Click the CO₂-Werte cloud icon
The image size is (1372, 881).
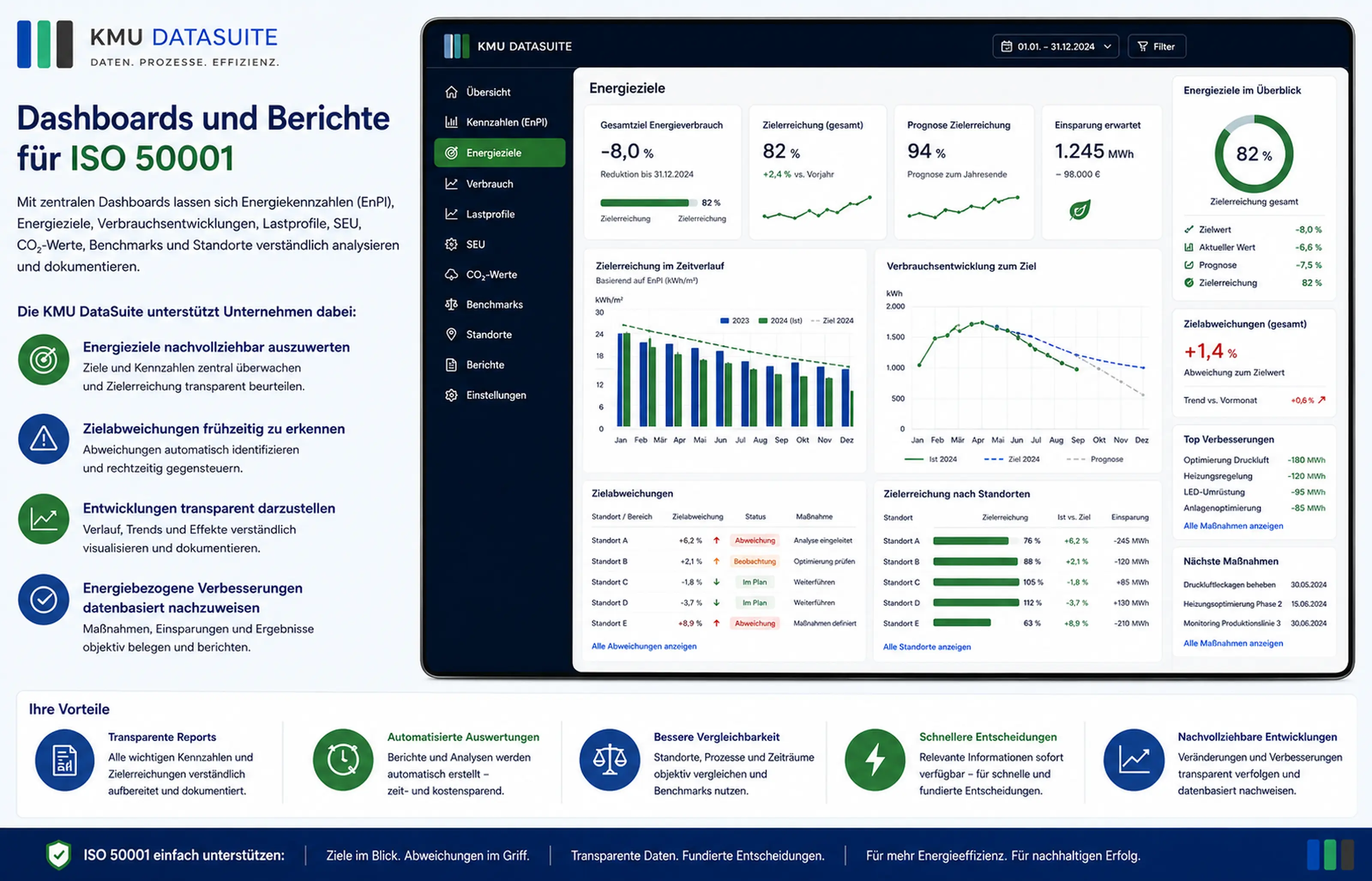451,275
